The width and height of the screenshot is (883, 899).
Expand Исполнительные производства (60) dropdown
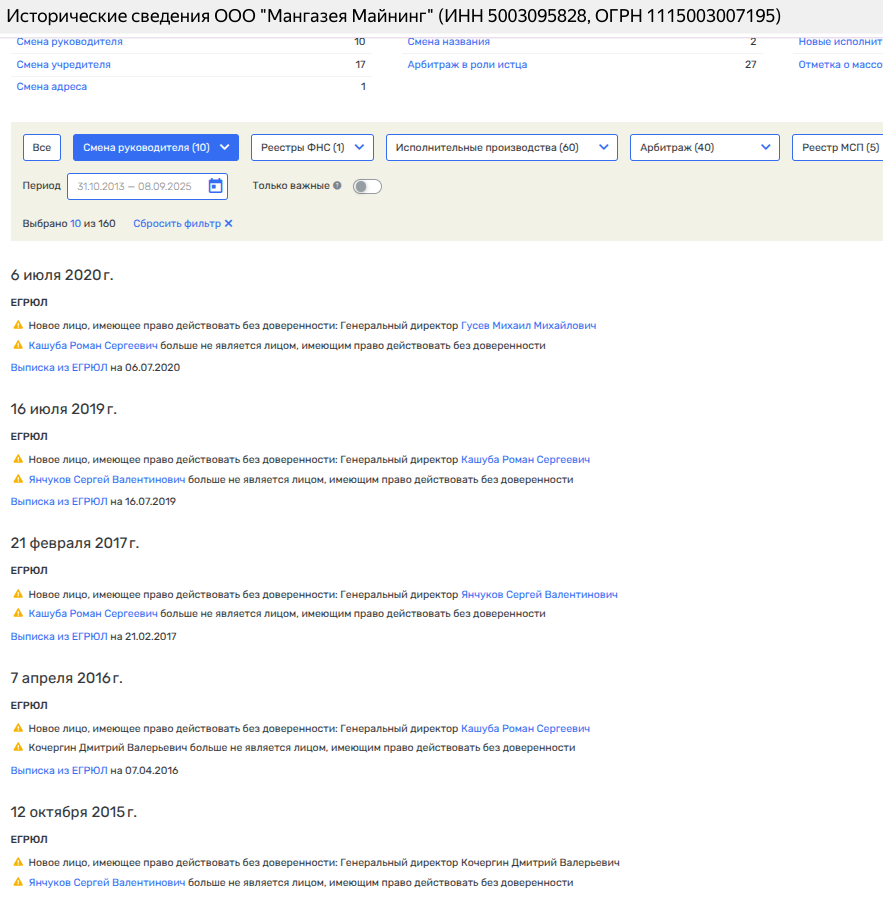coord(501,148)
